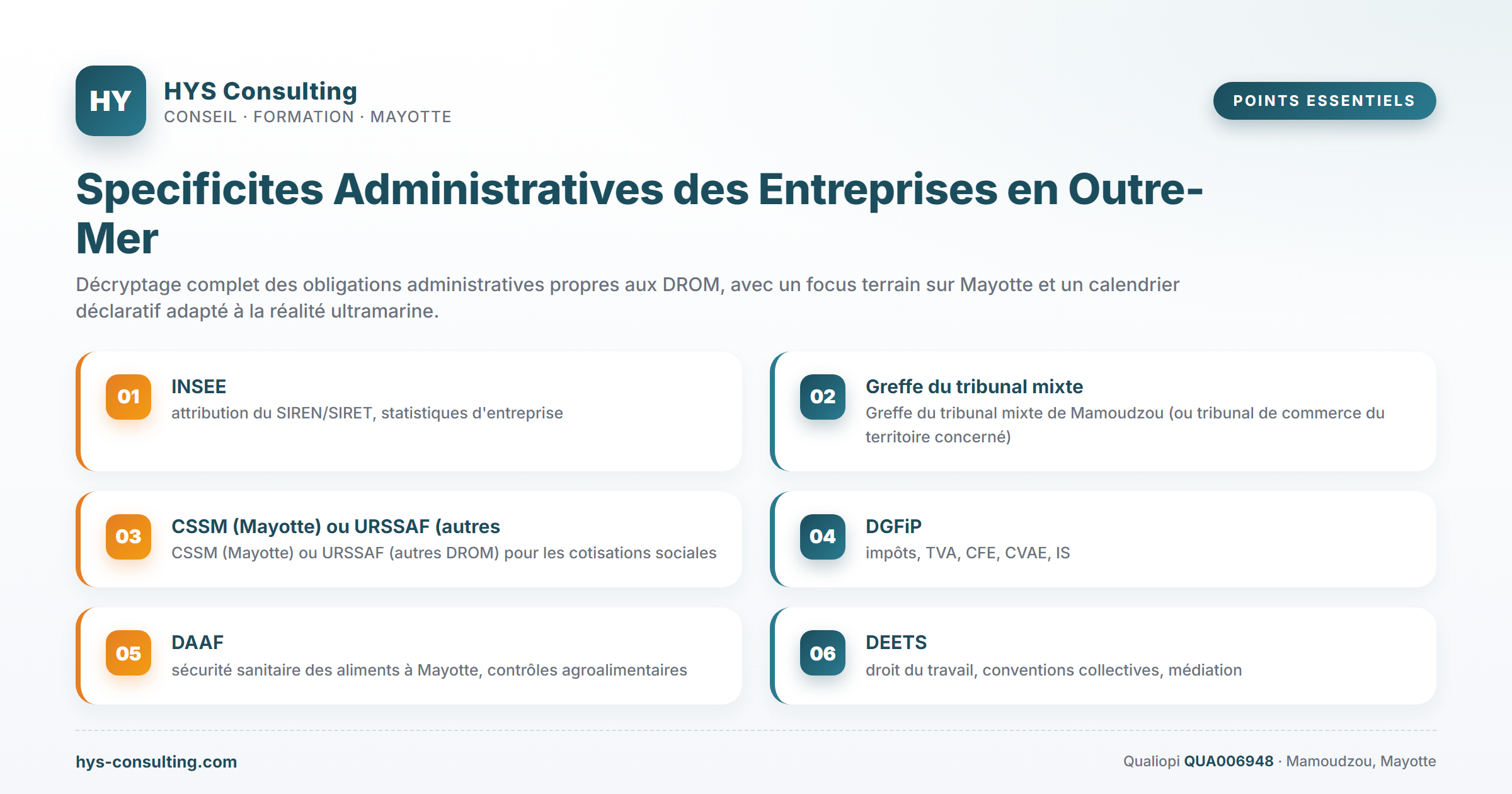Click the teal 04 number badge
1512x794 pixels.
[x=823, y=537]
